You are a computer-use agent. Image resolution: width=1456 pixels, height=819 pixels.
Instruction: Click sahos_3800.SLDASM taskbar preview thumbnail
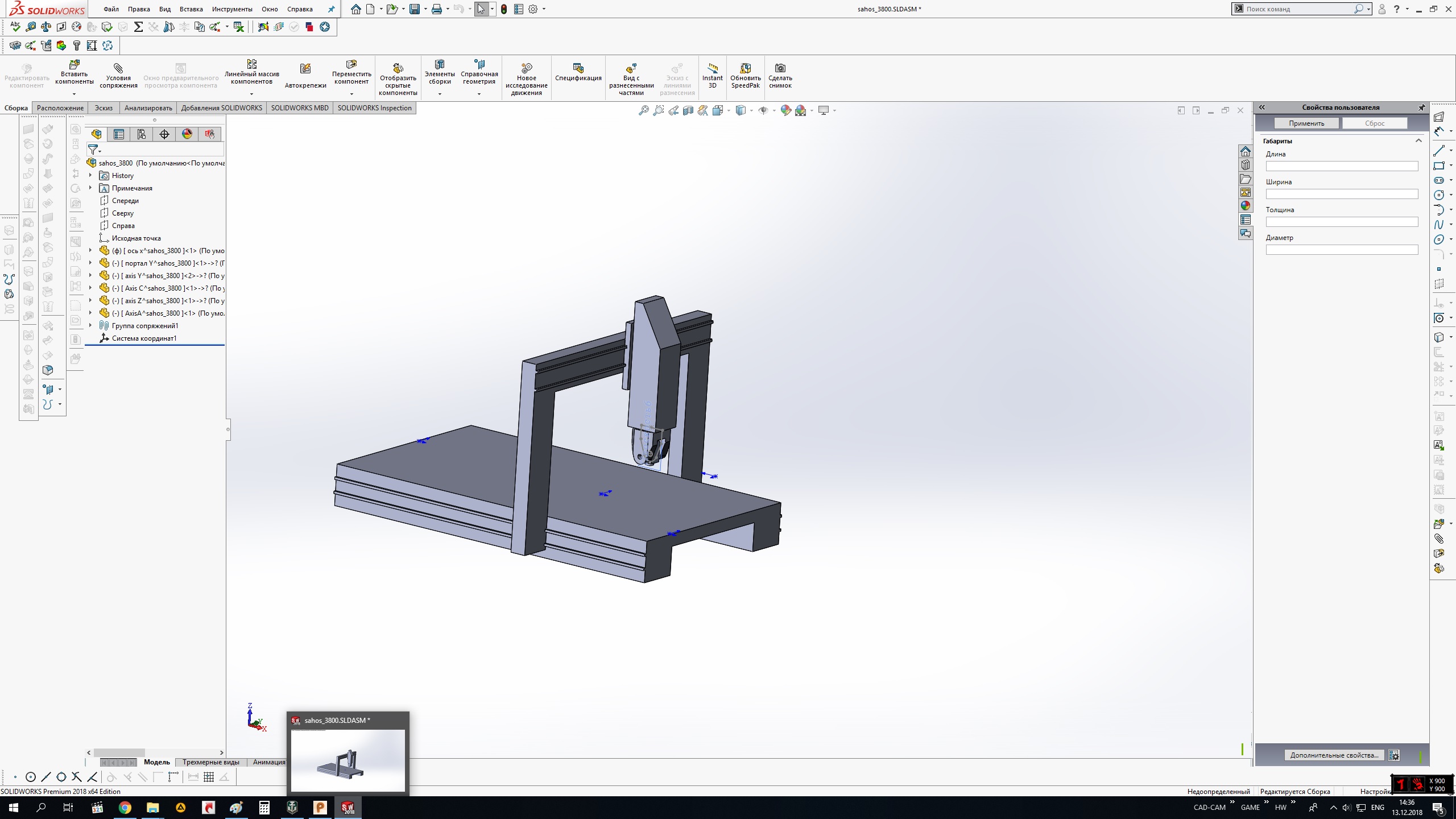point(348,760)
